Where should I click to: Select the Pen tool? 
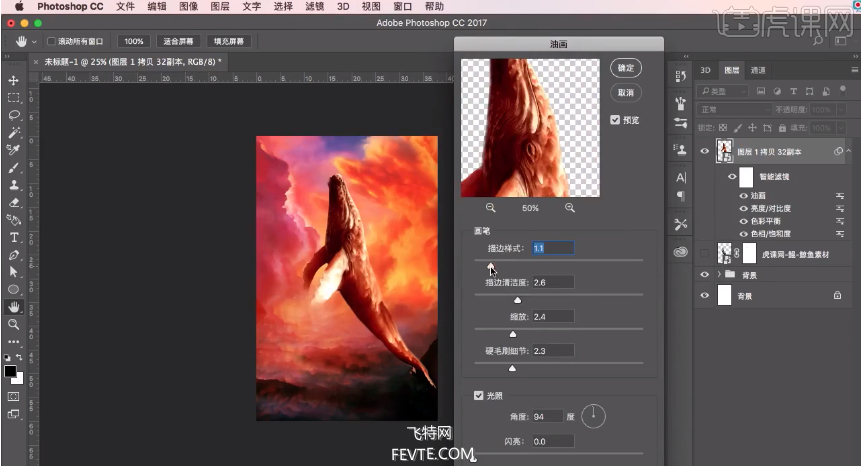14,255
